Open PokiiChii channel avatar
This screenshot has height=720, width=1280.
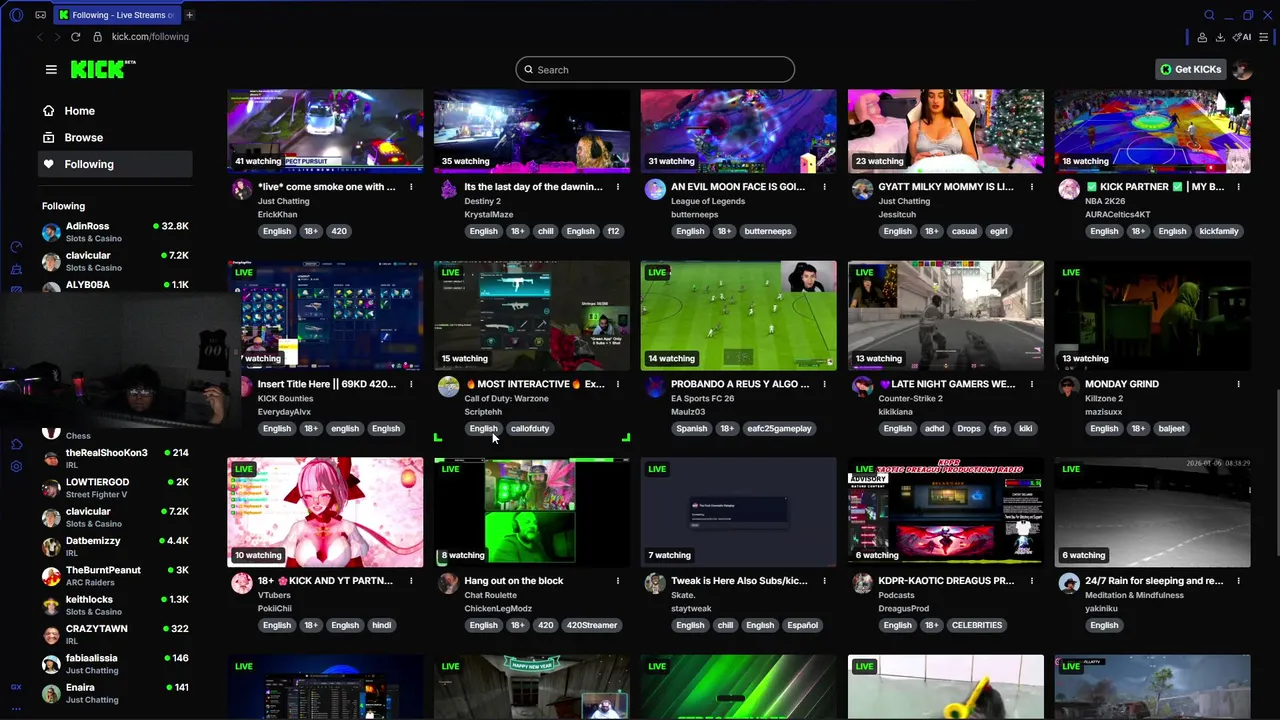(242, 584)
